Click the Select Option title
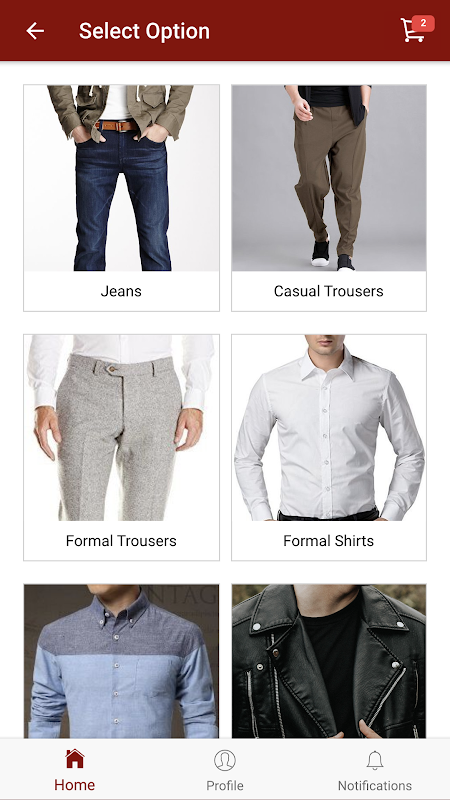This screenshot has height=800, width=450. 144,31
